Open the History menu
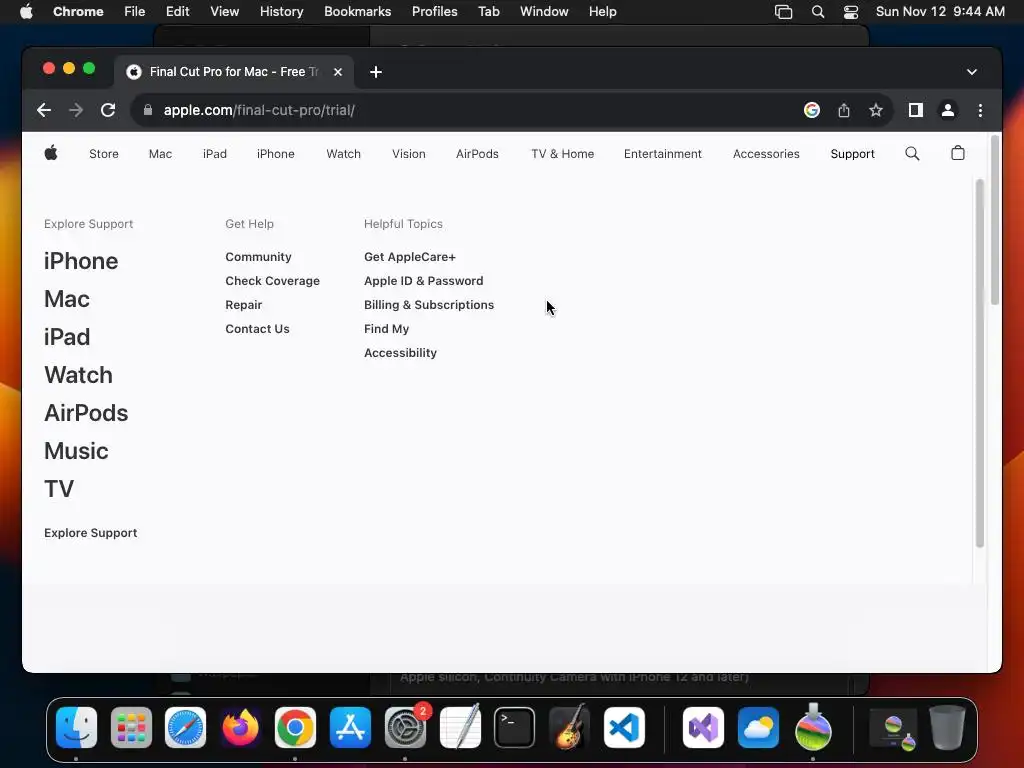The image size is (1024, 768). tap(281, 12)
